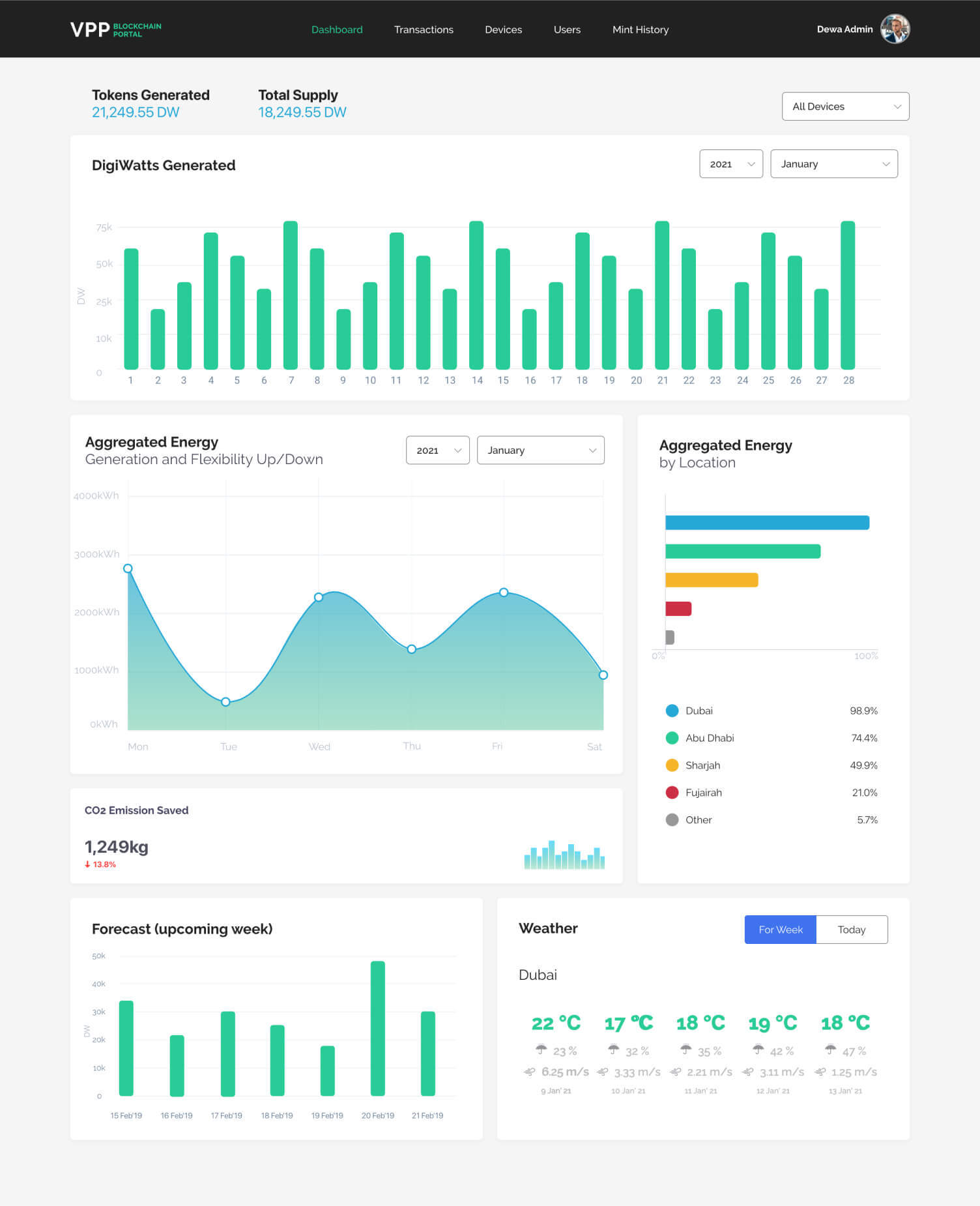This screenshot has width=980, height=1206.
Task: Click the red down arrow beside 13.8%
Action: tap(87, 864)
